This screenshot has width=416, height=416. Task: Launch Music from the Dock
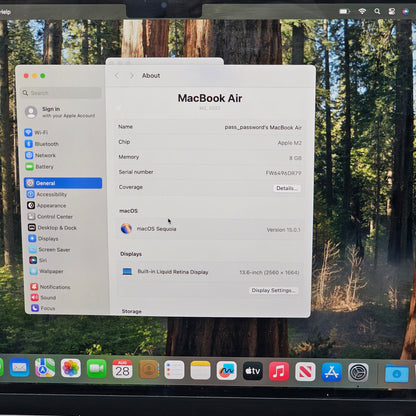[x=279, y=371]
